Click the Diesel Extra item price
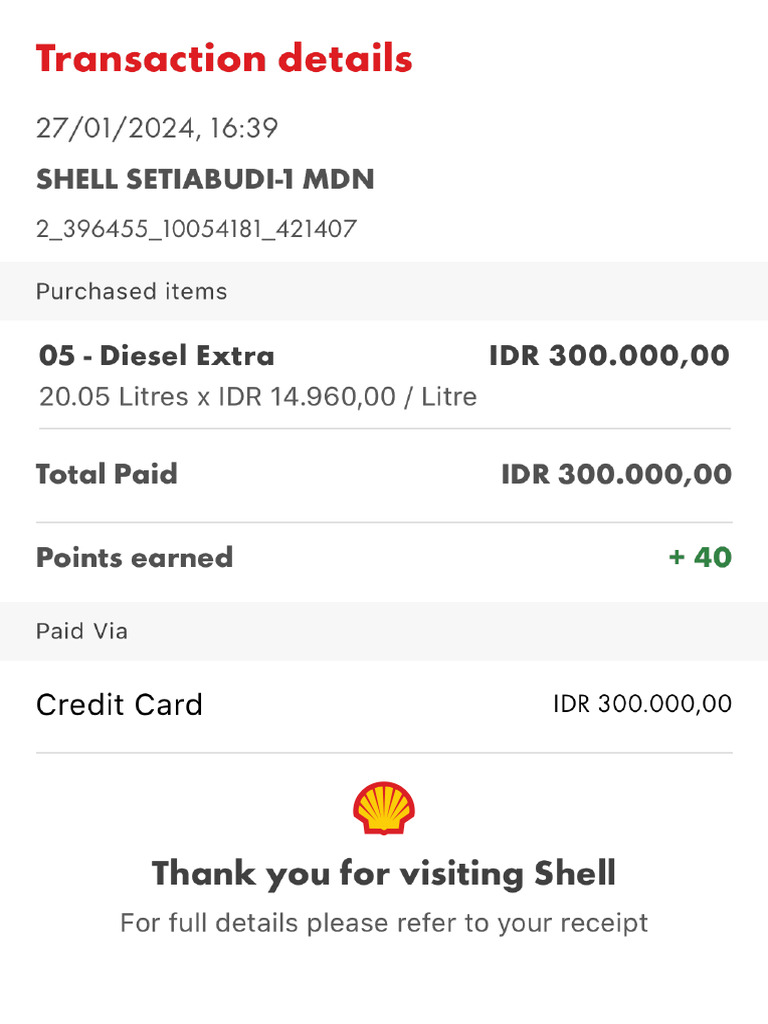Viewport: 768px width, 1024px height. pos(609,355)
